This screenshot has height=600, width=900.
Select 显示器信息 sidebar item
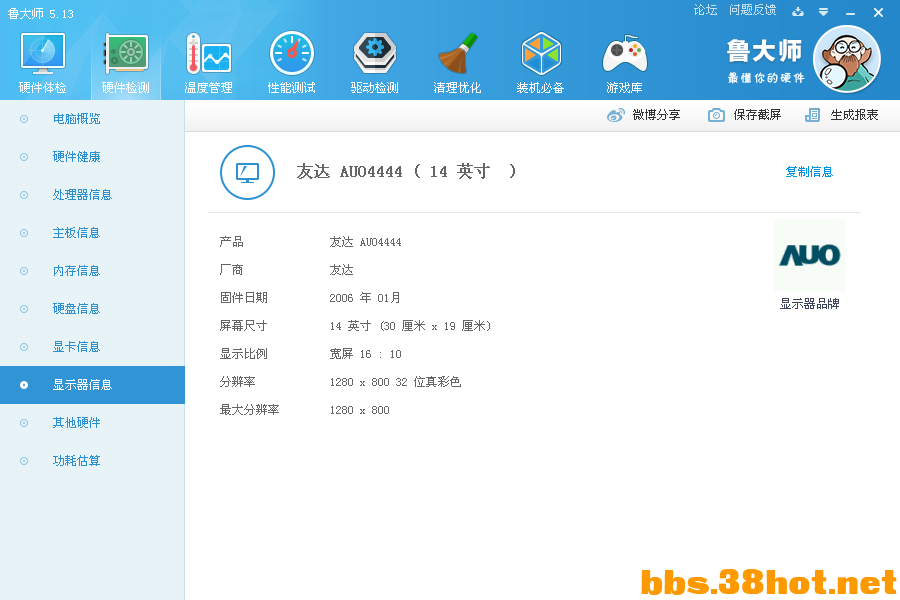92,385
